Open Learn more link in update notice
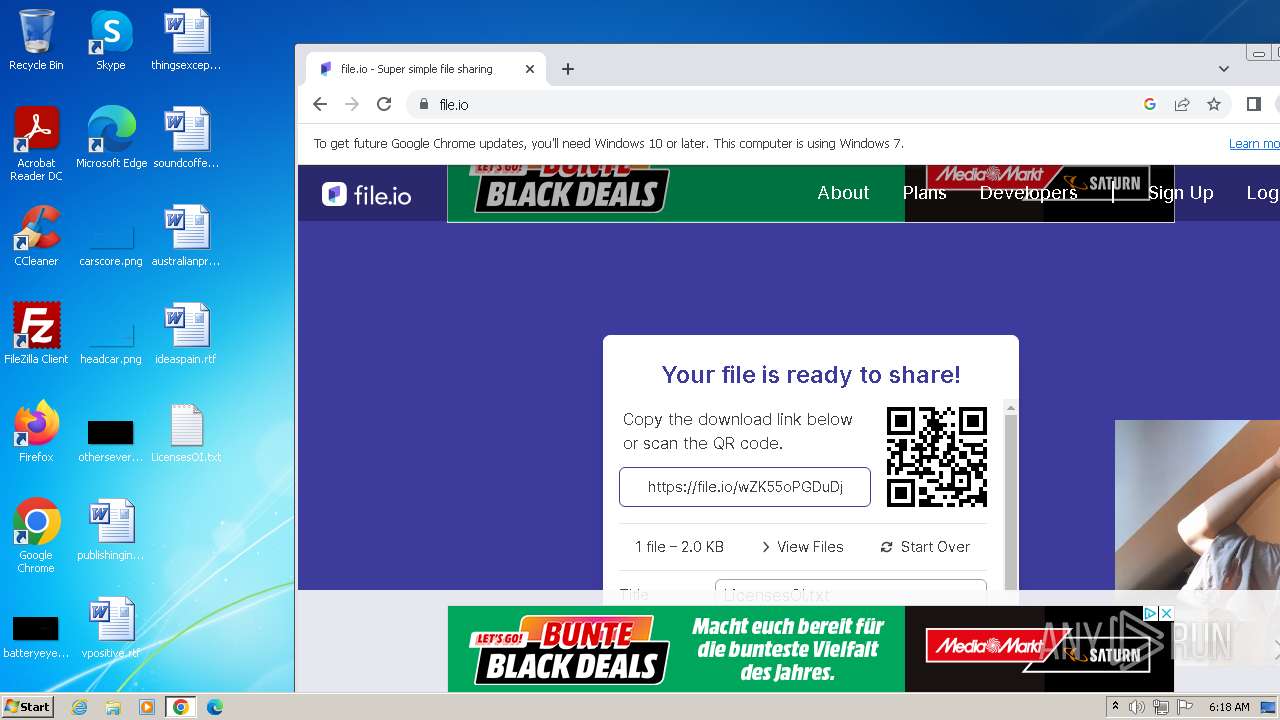Image resolution: width=1280 pixels, height=720 pixels. (x=1254, y=144)
